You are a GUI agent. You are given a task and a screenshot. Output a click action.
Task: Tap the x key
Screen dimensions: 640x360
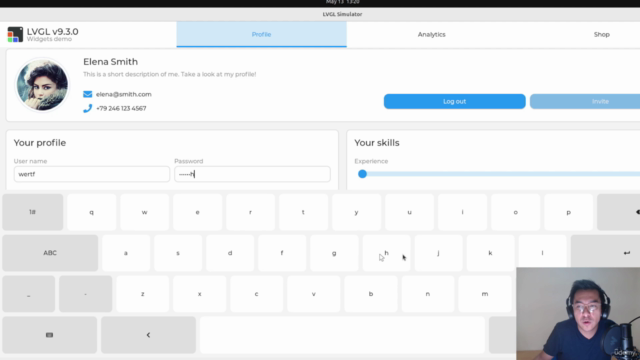(200, 294)
